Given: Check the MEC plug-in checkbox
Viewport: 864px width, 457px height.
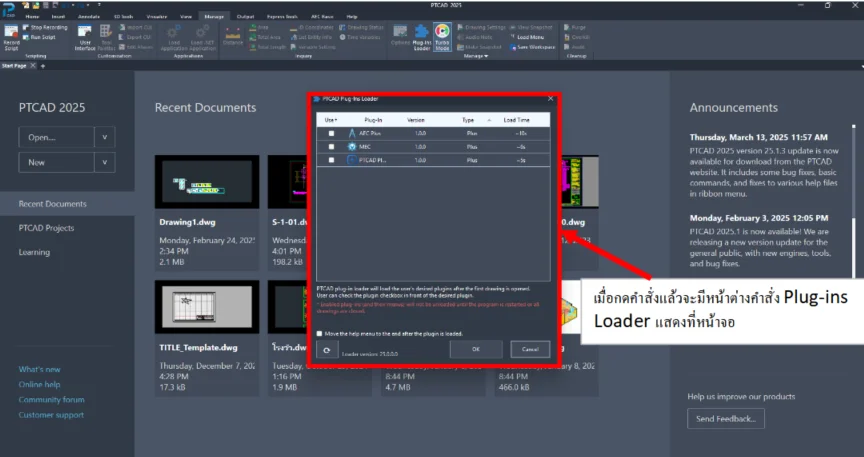Looking at the screenshot, I should pyautogui.click(x=331, y=147).
